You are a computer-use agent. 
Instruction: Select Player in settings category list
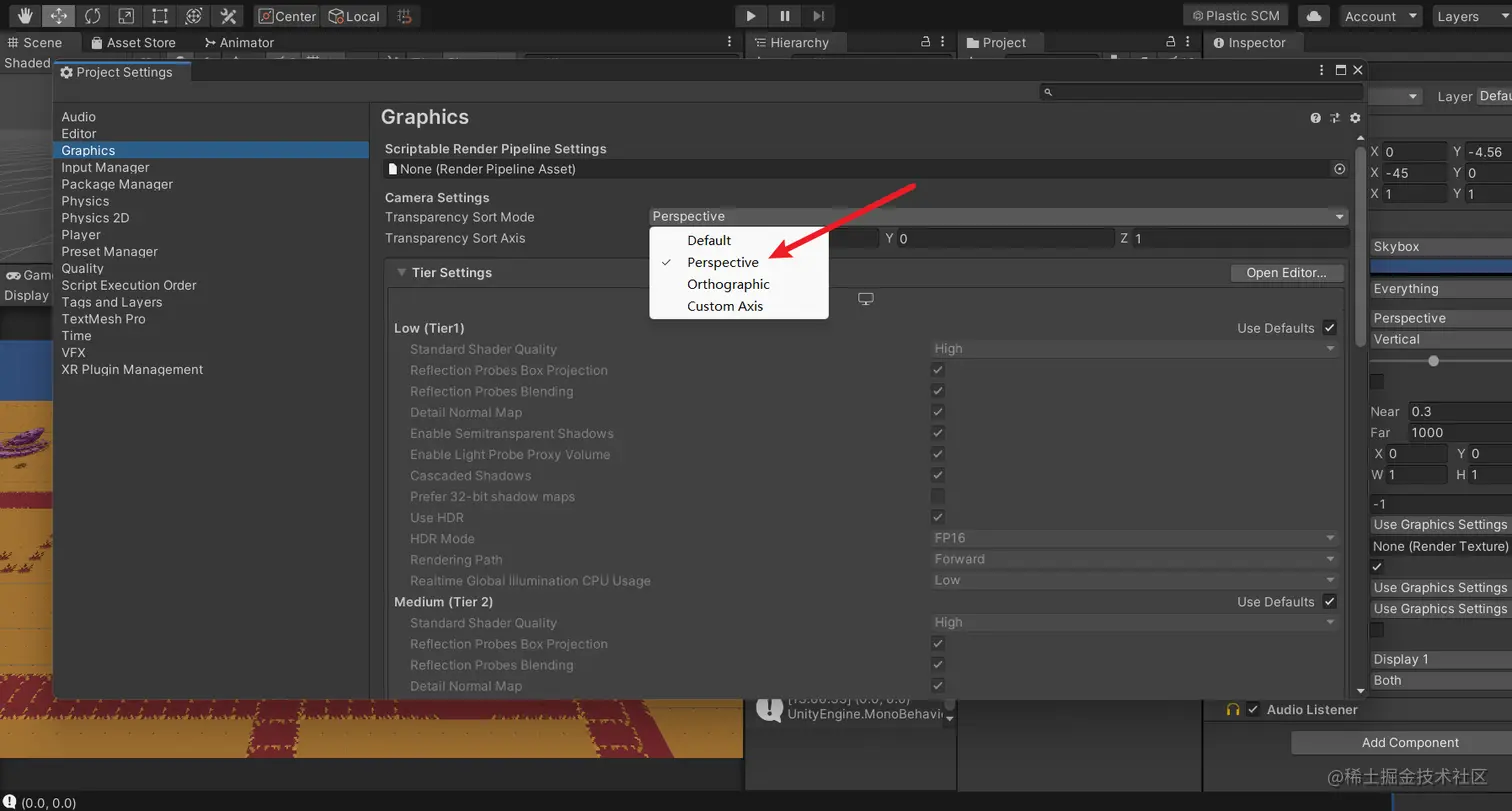(x=81, y=235)
